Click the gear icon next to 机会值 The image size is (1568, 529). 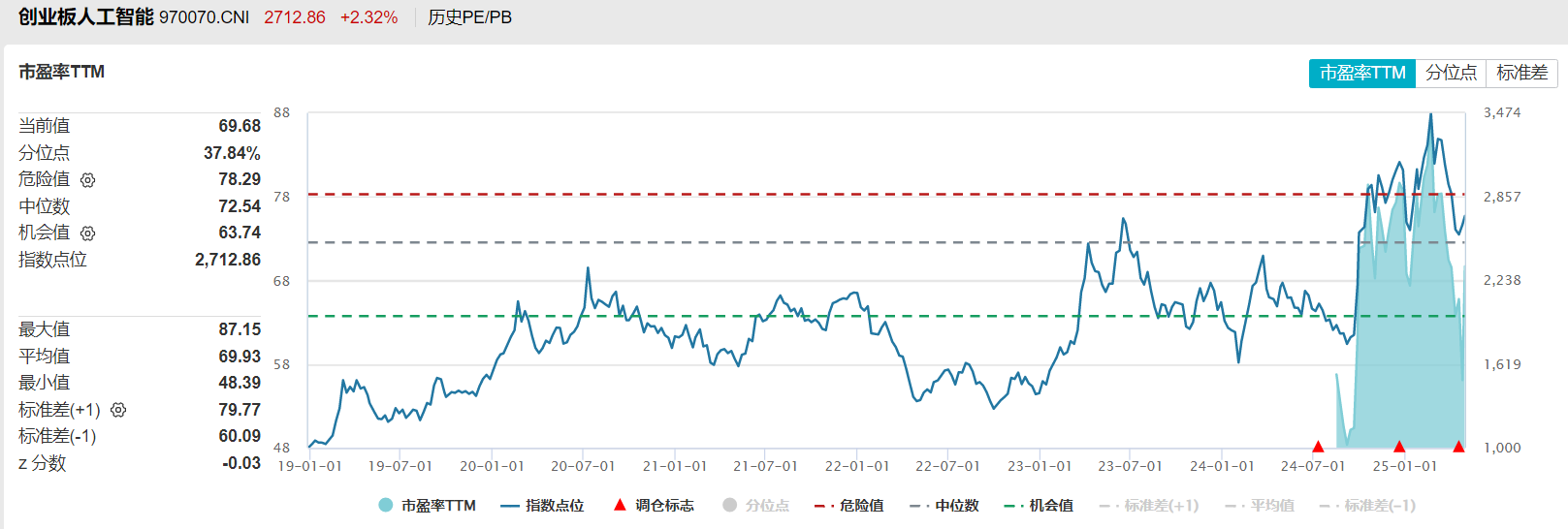pyautogui.click(x=87, y=233)
